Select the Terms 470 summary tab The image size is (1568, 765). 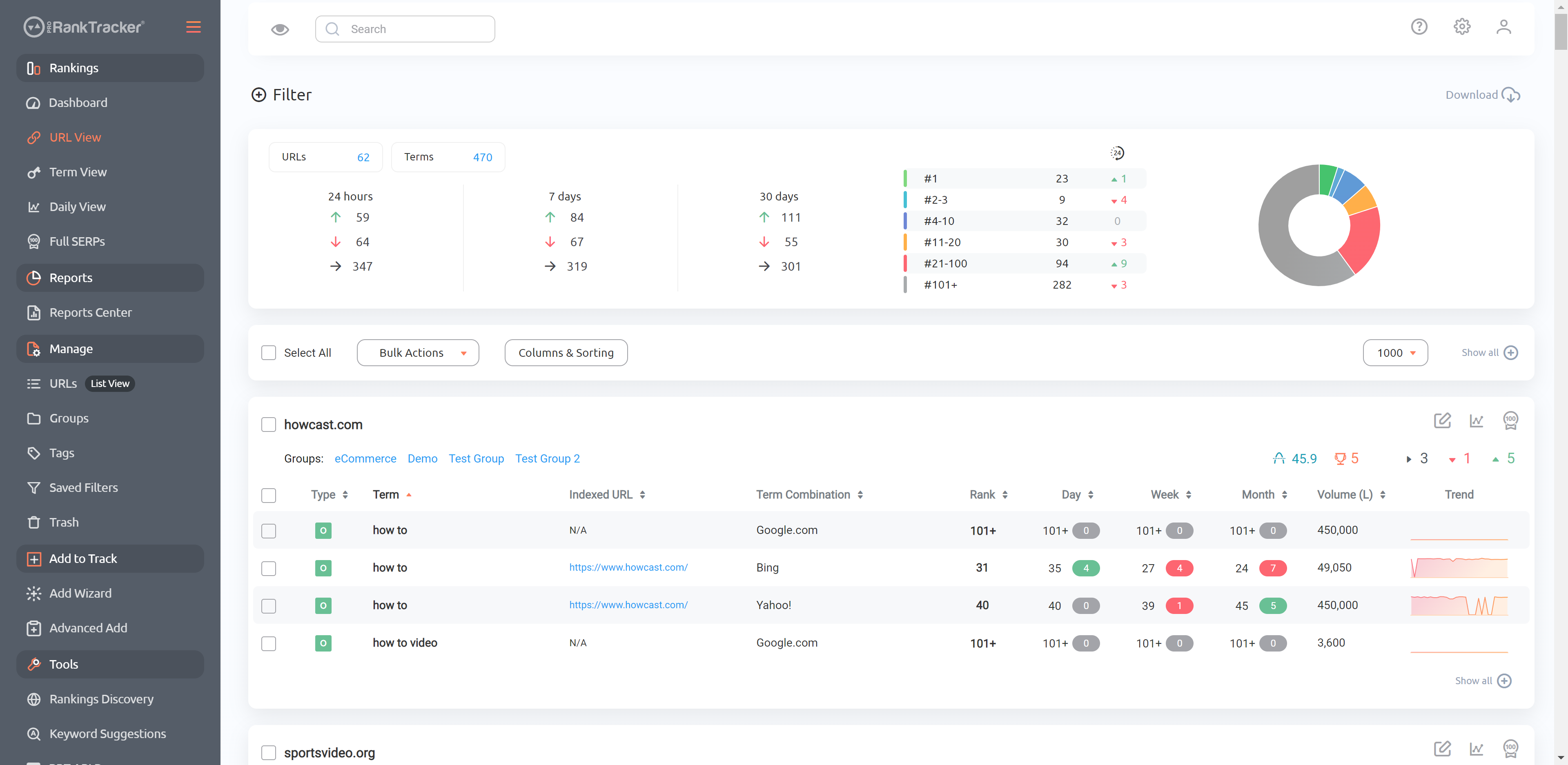click(448, 157)
